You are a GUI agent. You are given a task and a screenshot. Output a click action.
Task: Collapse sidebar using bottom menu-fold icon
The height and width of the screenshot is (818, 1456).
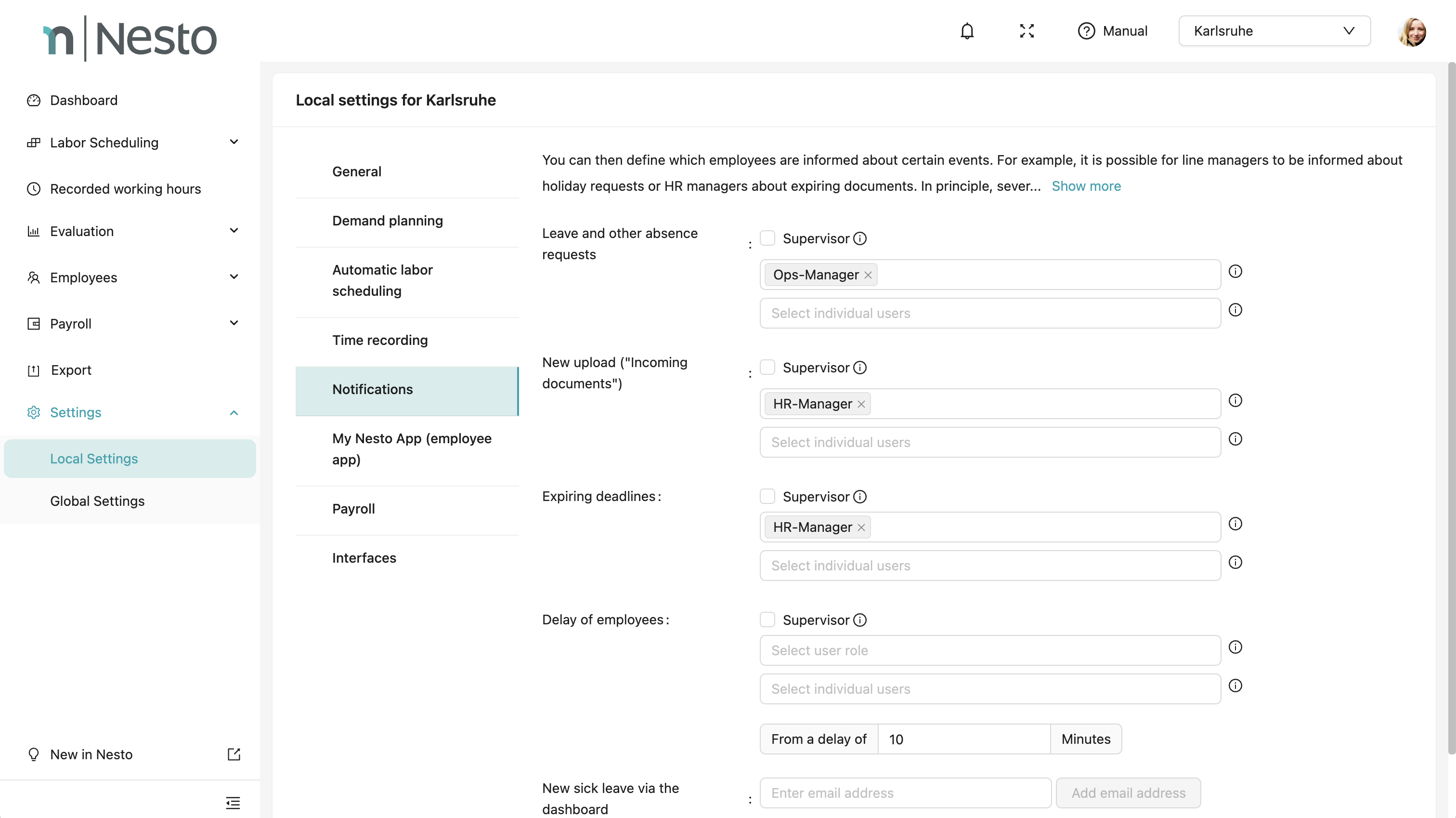(x=233, y=802)
